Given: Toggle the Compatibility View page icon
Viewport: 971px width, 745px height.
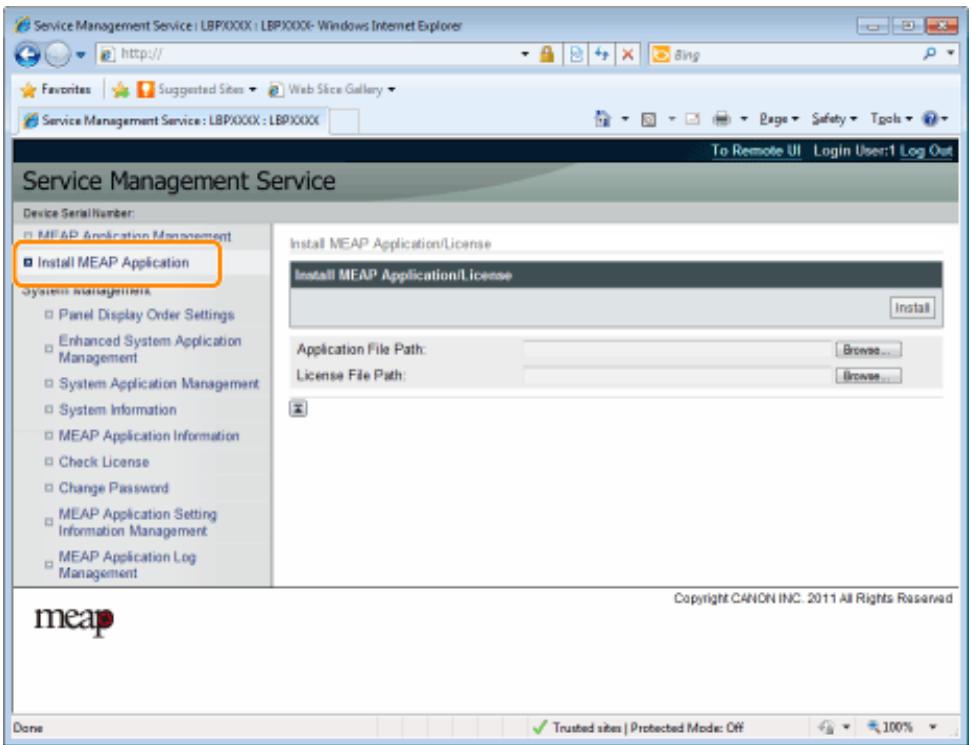Looking at the screenshot, I should tap(576, 54).
